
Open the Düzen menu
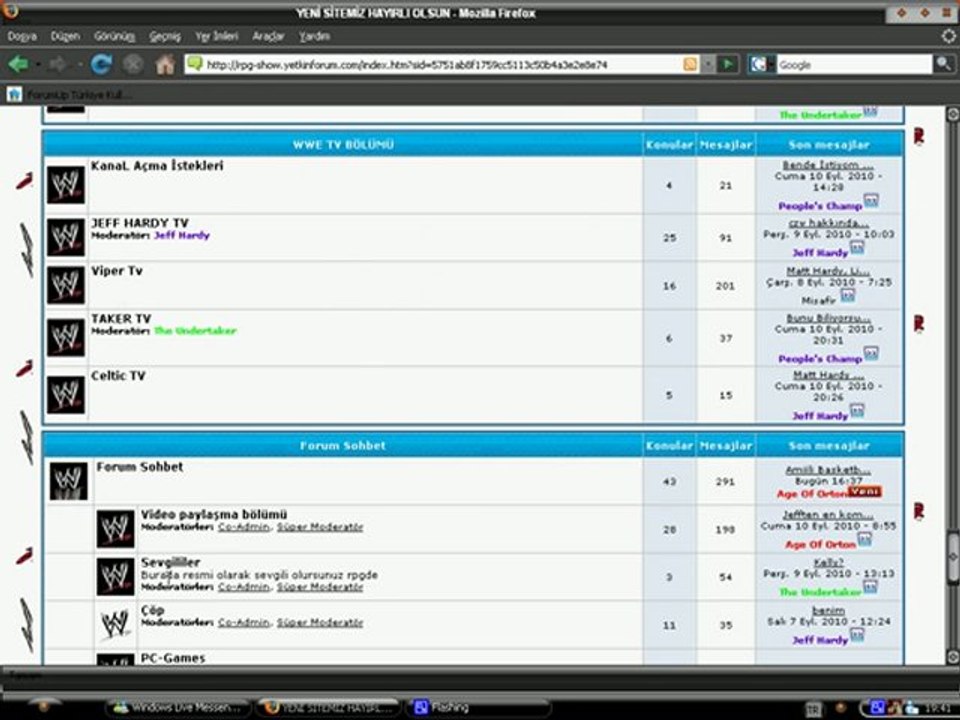(65, 36)
